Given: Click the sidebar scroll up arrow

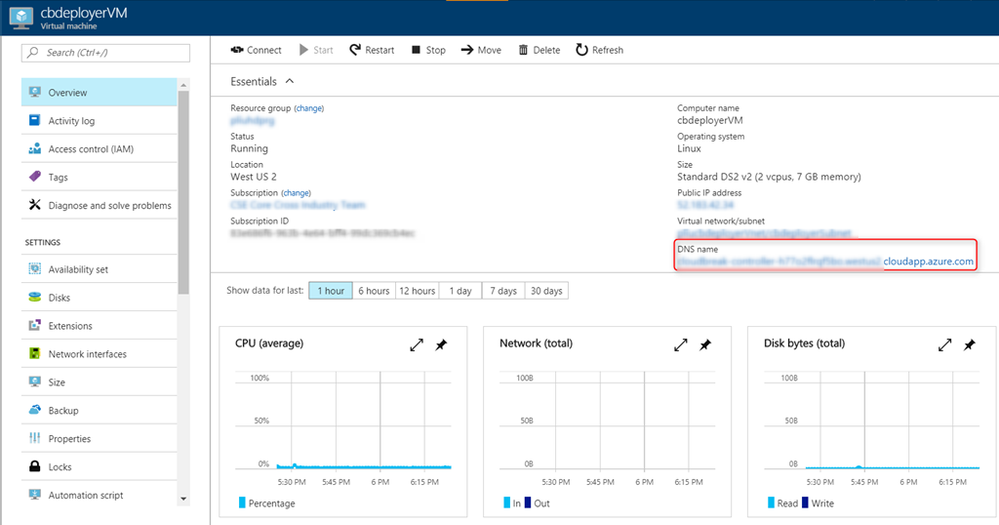Looking at the screenshot, I should [183, 85].
